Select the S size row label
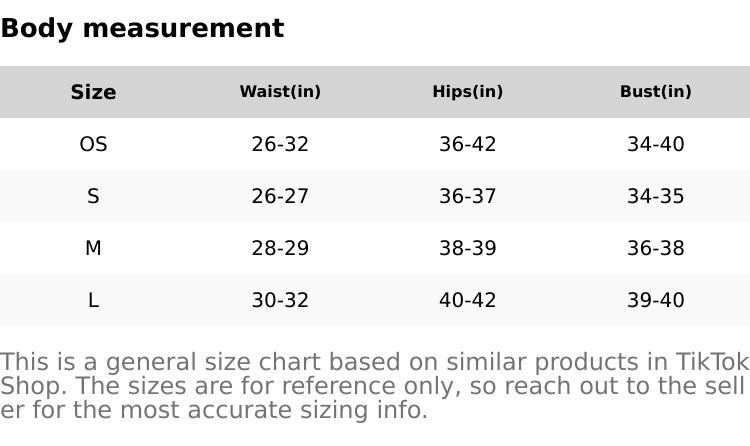 tap(93, 197)
